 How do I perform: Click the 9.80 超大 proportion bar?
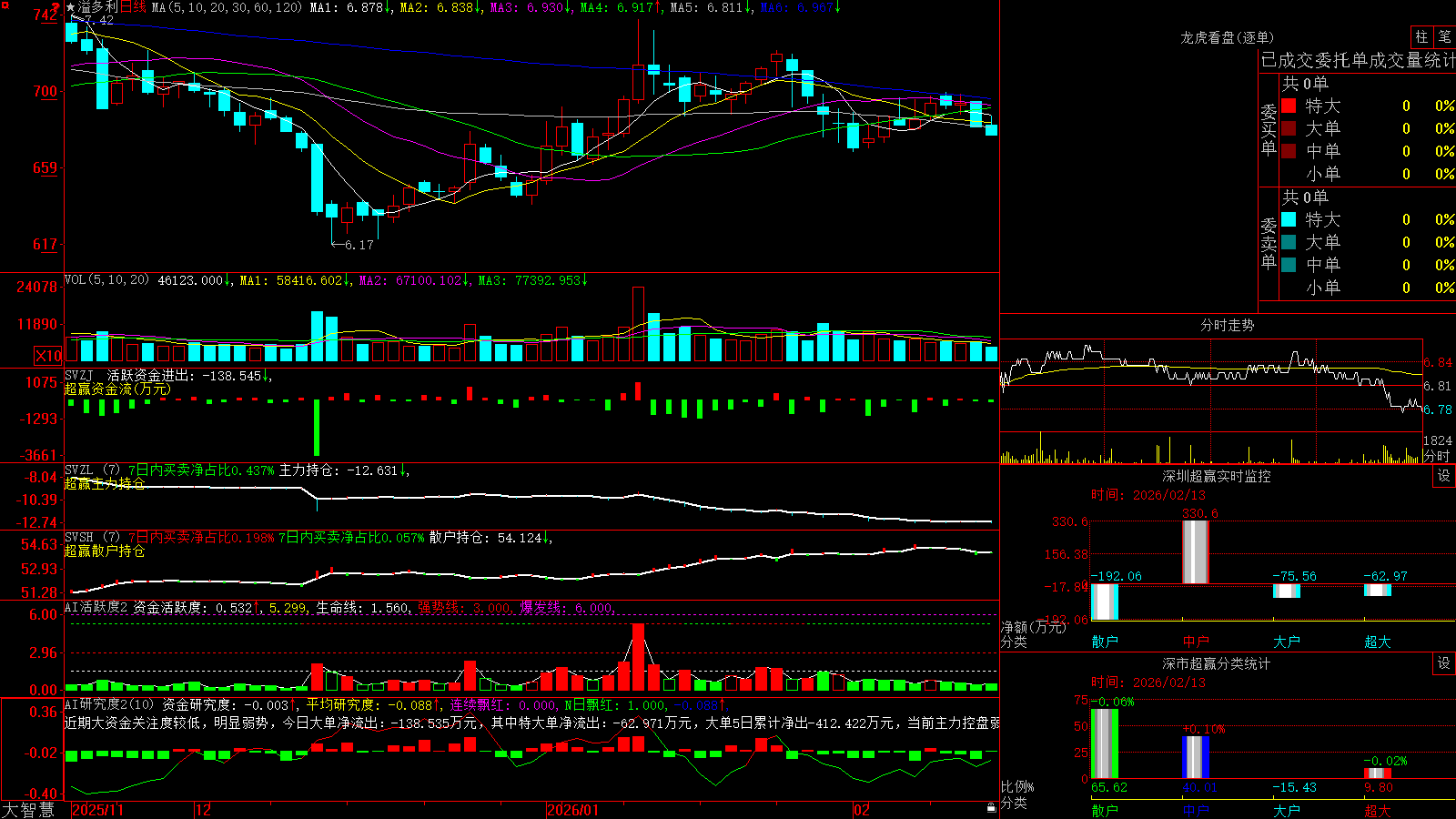click(1378, 773)
